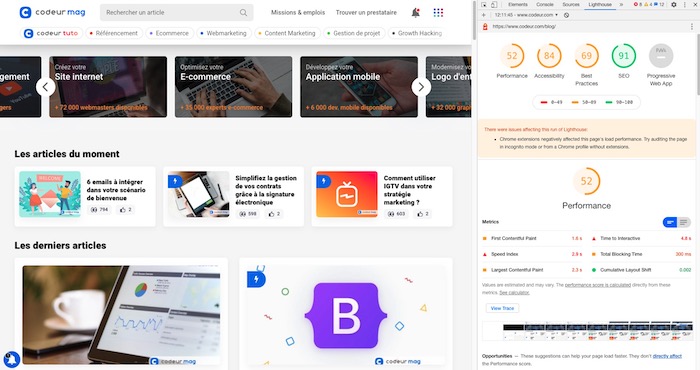The width and height of the screenshot is (700, 370).
Task: Open 6 emails à intégrer article
Action: click(85, 196)
